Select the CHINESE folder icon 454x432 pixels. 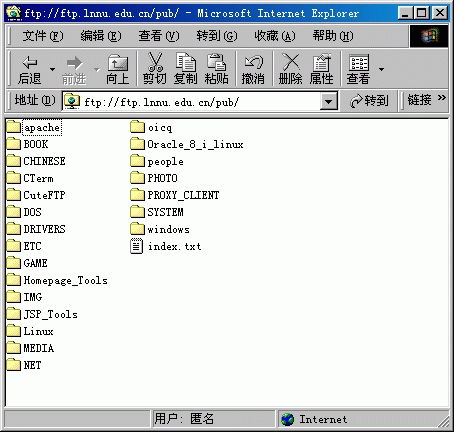(14, 161)
